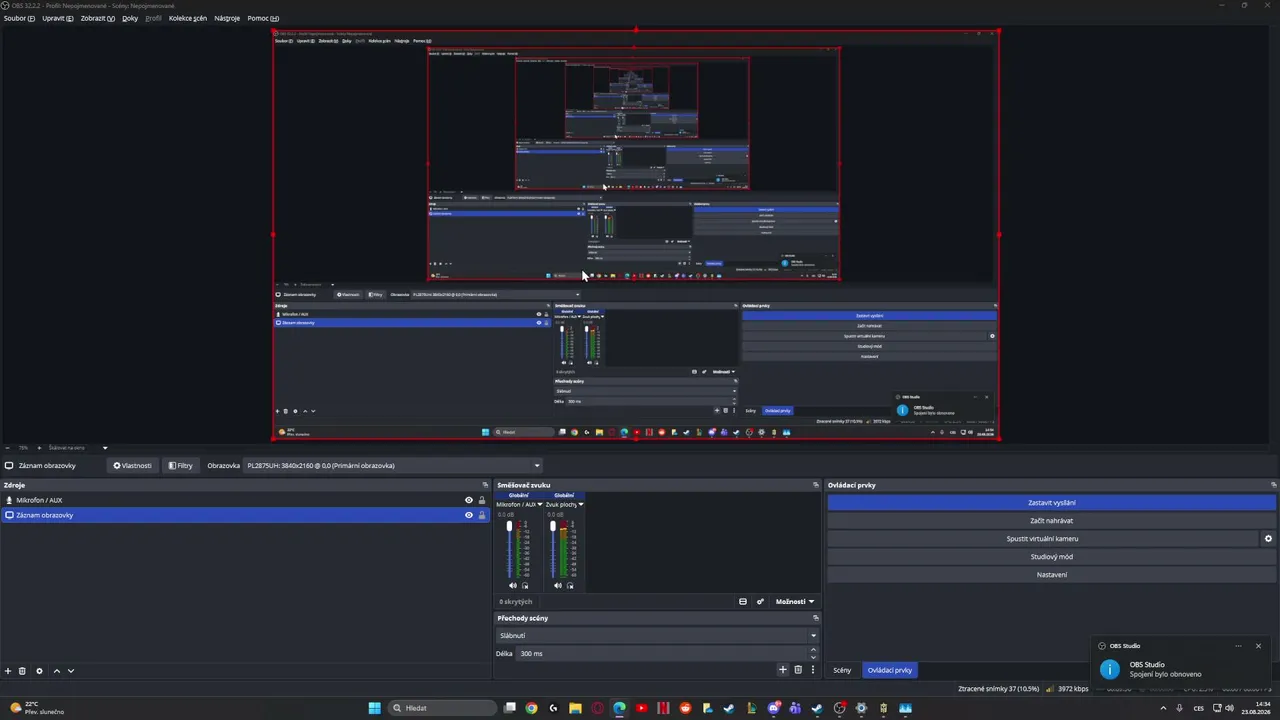Undock the Přechody scény panel

[x=815, y=618]
